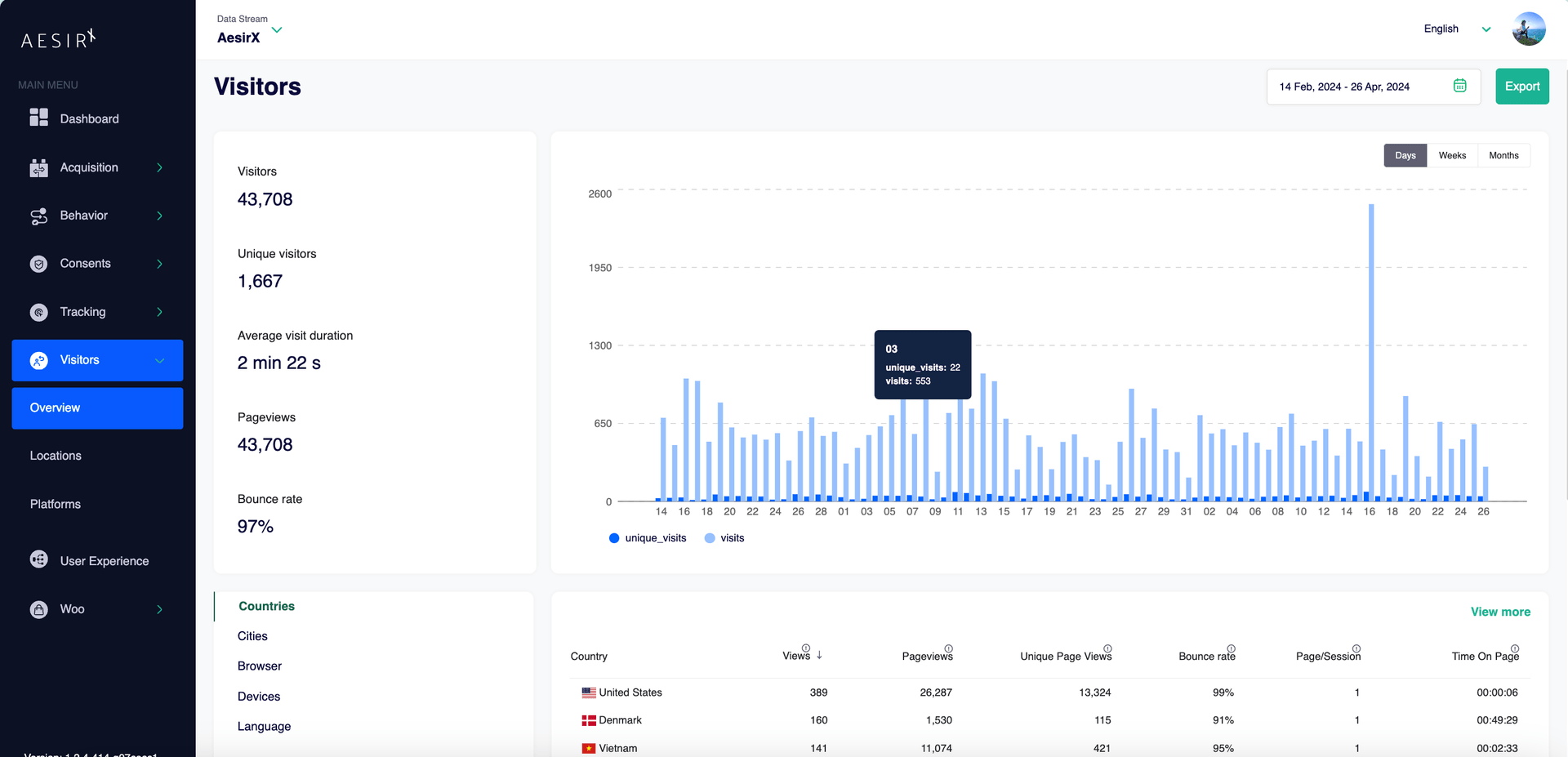Select the Consents shield icon

38,264
